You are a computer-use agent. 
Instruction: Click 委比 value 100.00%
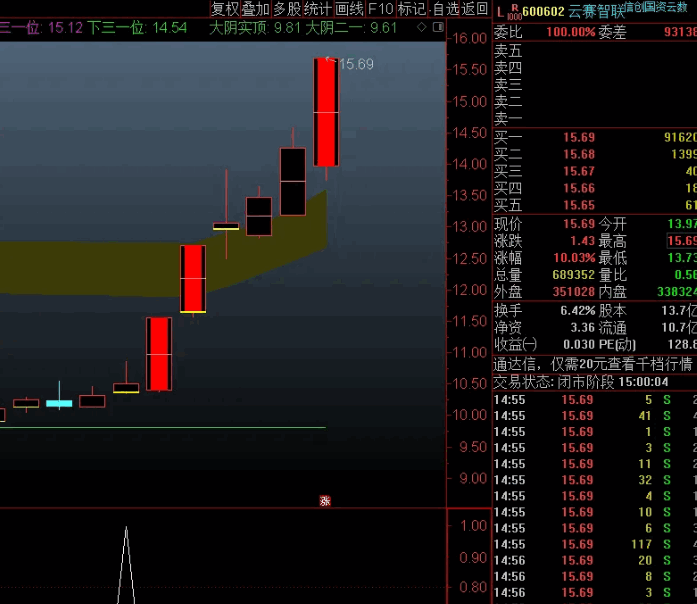click(571, 32)
